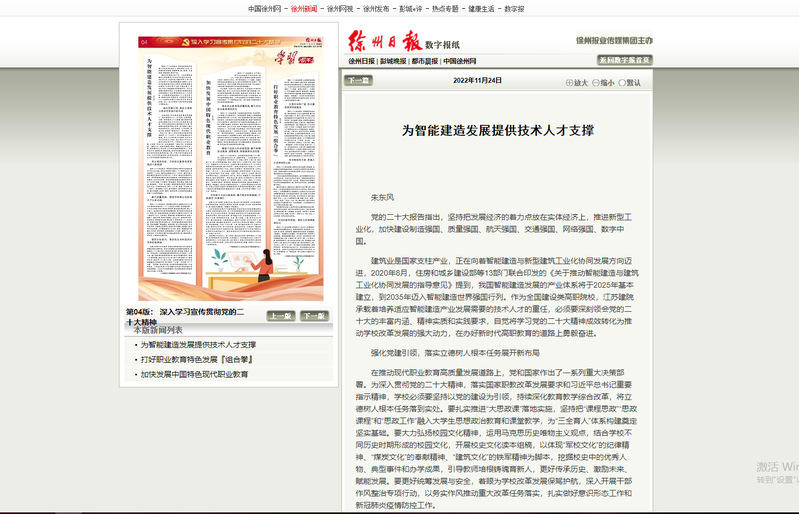Open the 徐州新闻 top navigation item
This screenshot has width=799, height=514.
pyautogui.click(x=304, y=8)
